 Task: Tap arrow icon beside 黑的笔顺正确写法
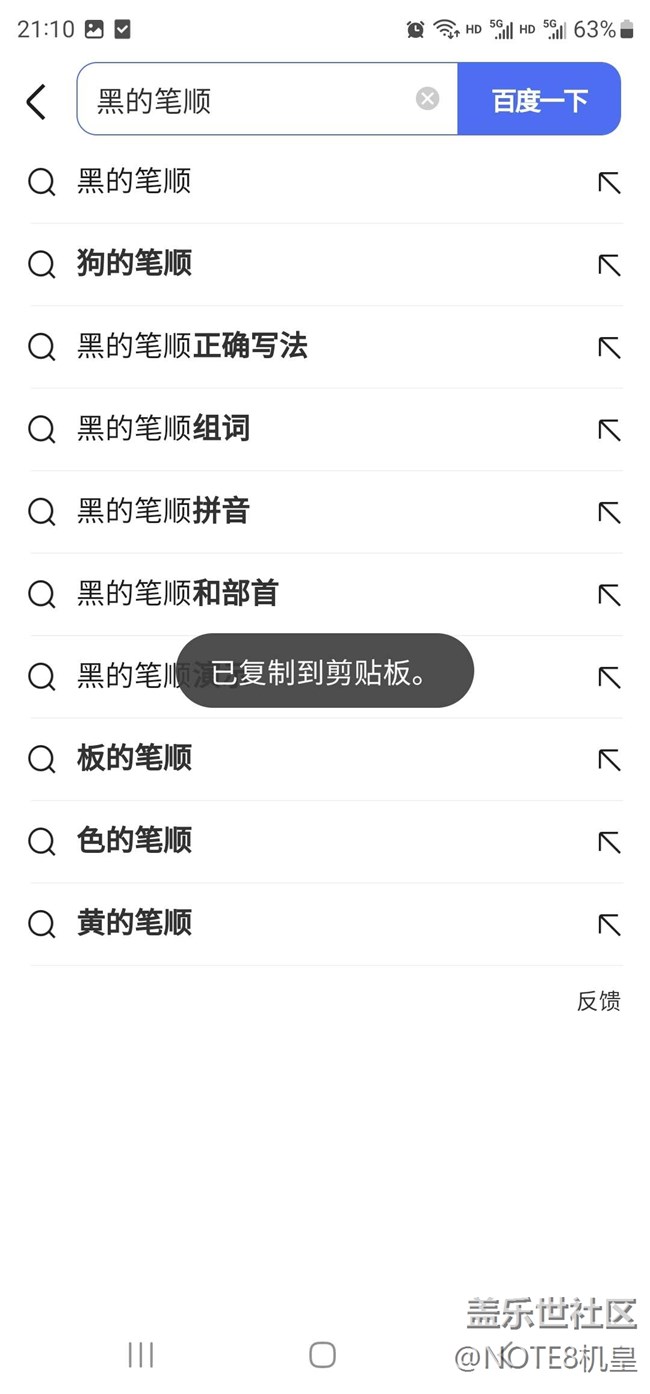point(609,348)
